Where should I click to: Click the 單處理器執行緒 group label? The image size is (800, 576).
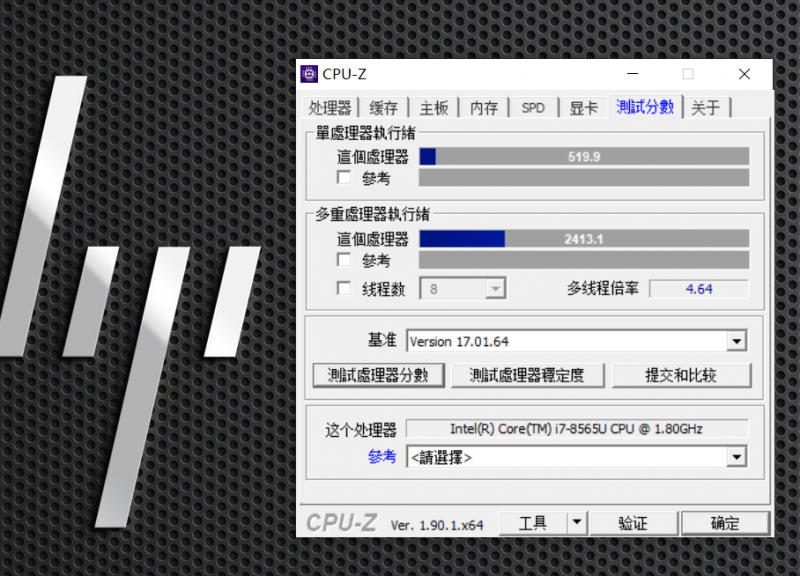tap(365, 133)
